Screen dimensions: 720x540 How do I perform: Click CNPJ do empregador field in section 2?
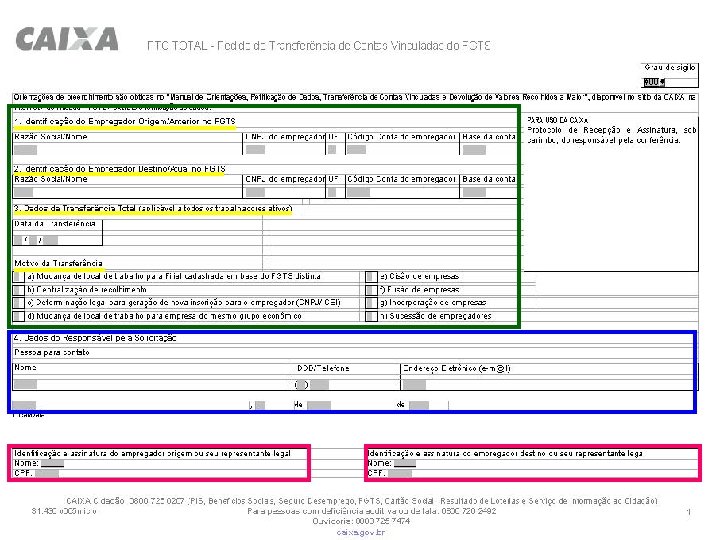[x=255, y=192]
